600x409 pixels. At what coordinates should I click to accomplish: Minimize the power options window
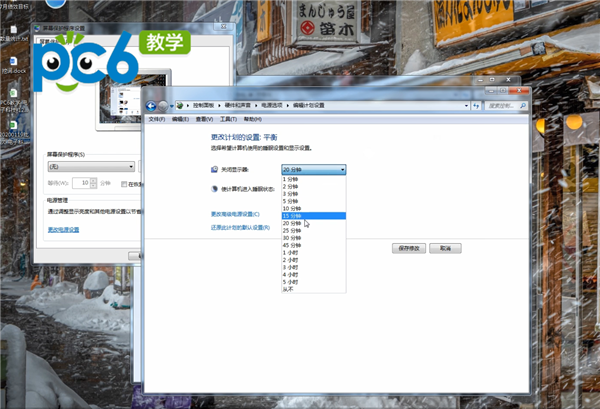(492, 90)
